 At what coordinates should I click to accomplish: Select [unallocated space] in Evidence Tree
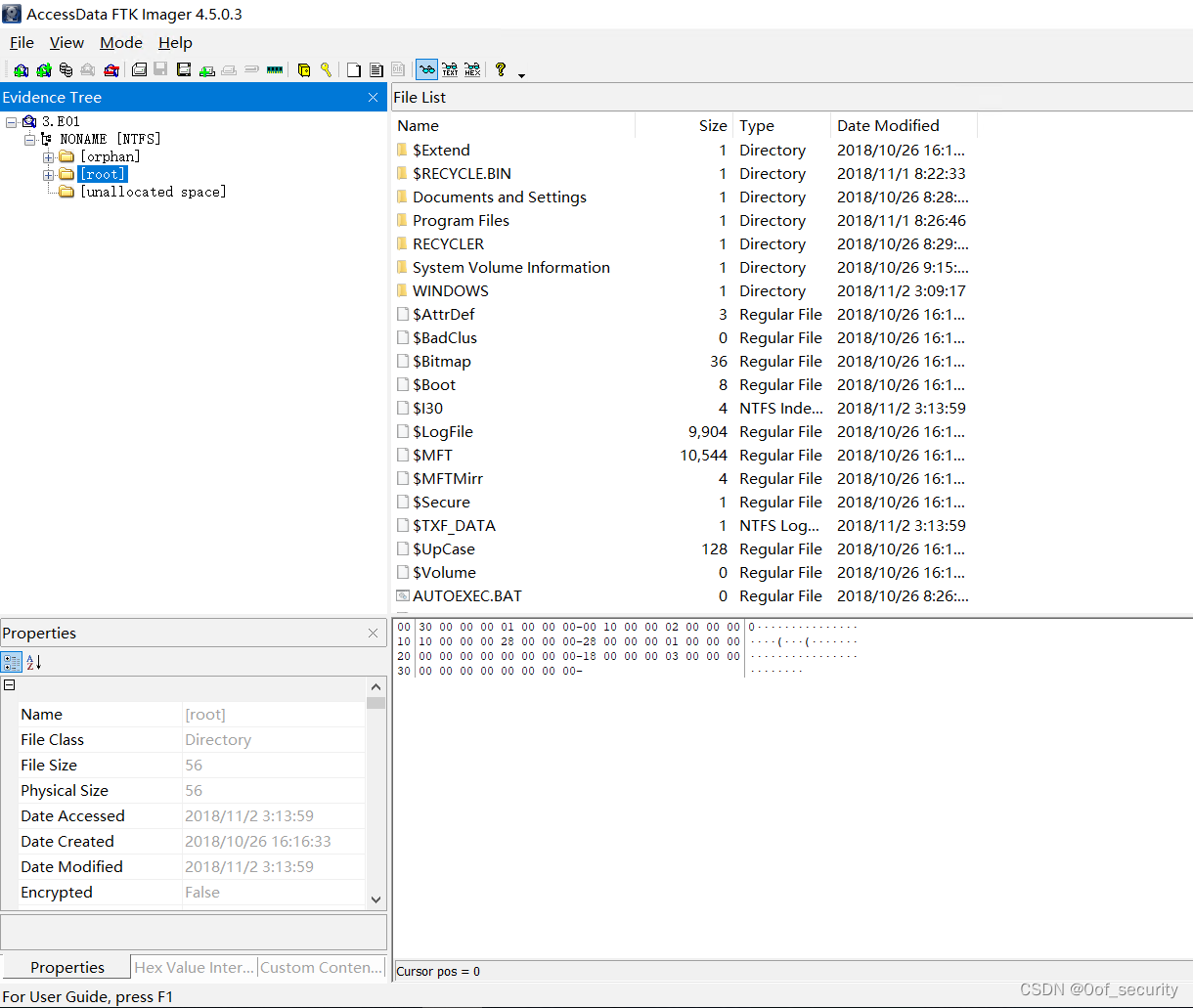coord(153,192)
